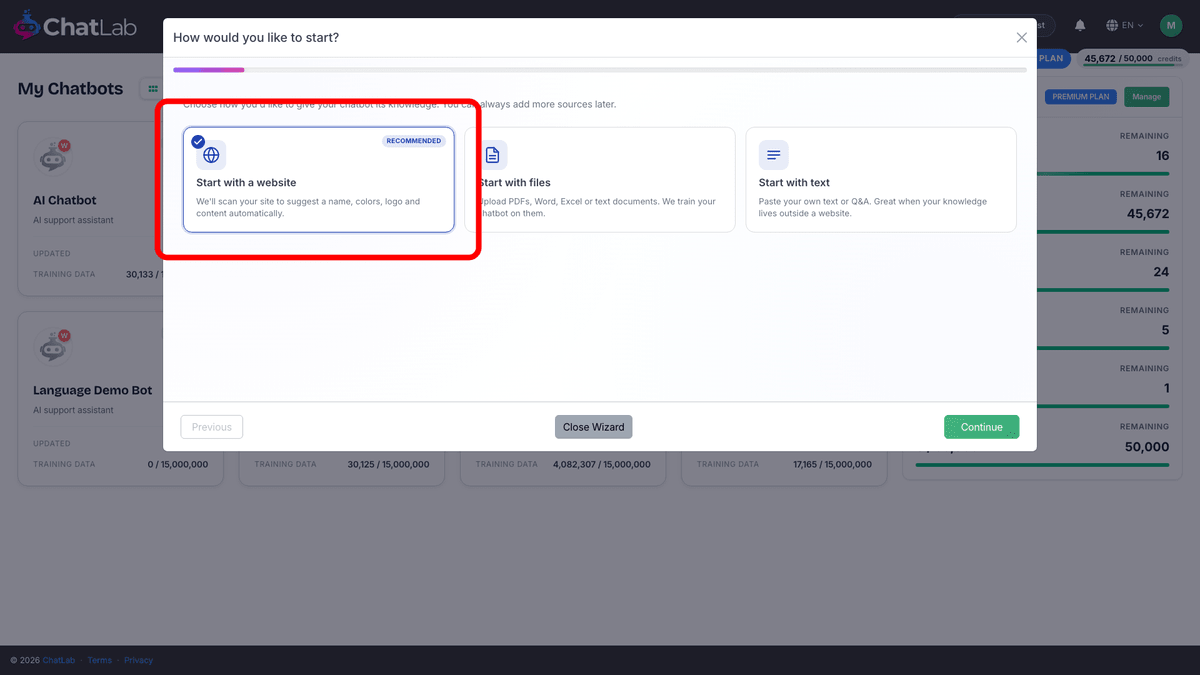Click the wizard progress bar
Screen dimensions: 1200x675
[x=600, y=70]
